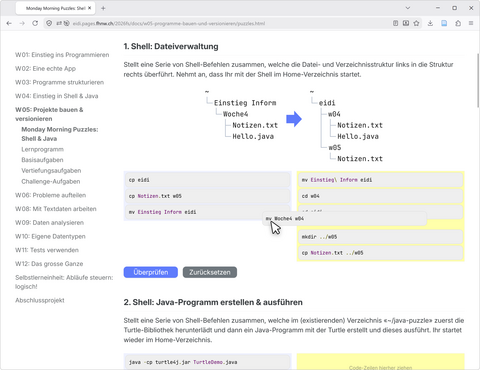
Task: Open the Abschlussprojekt page
Action: click(40, 300)
